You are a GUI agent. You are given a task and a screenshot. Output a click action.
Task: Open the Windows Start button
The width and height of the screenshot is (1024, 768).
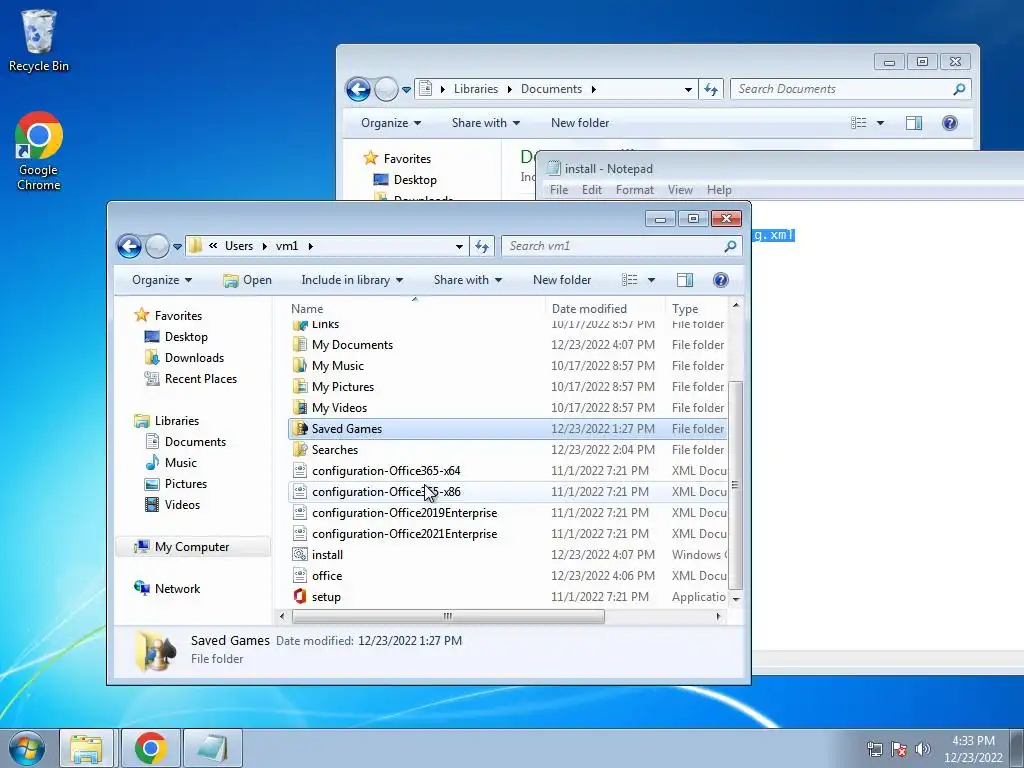[27, 748]
